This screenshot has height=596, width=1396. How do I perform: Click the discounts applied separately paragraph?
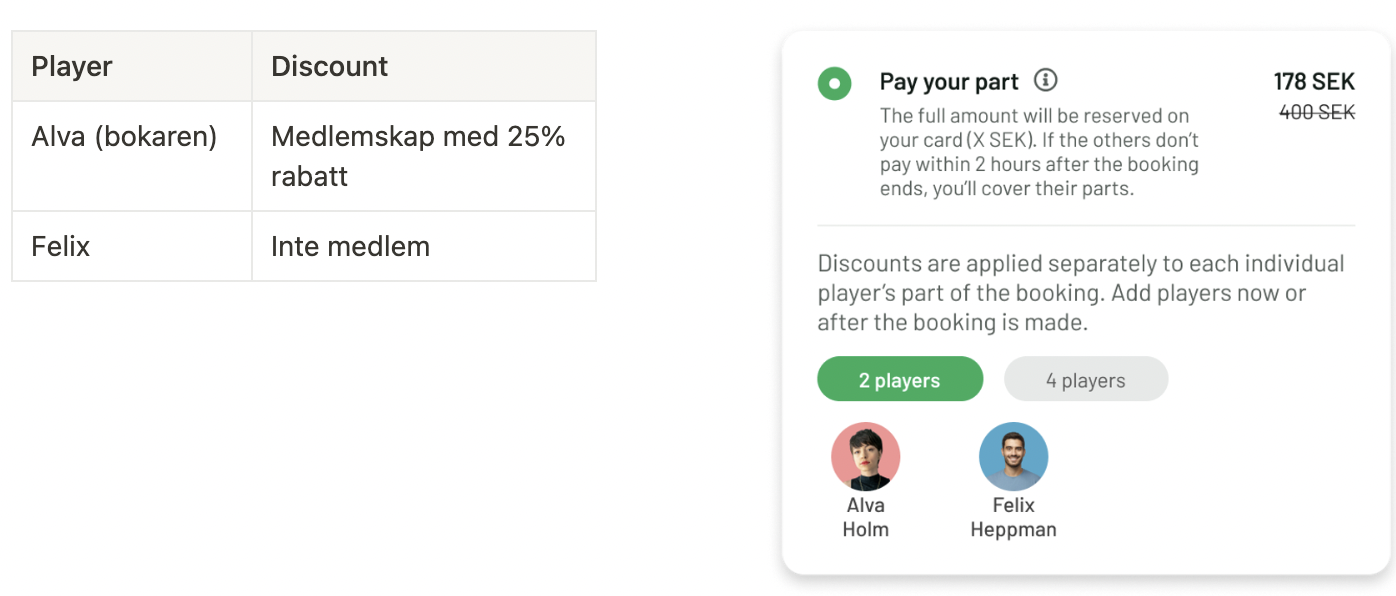[1080, 293]
